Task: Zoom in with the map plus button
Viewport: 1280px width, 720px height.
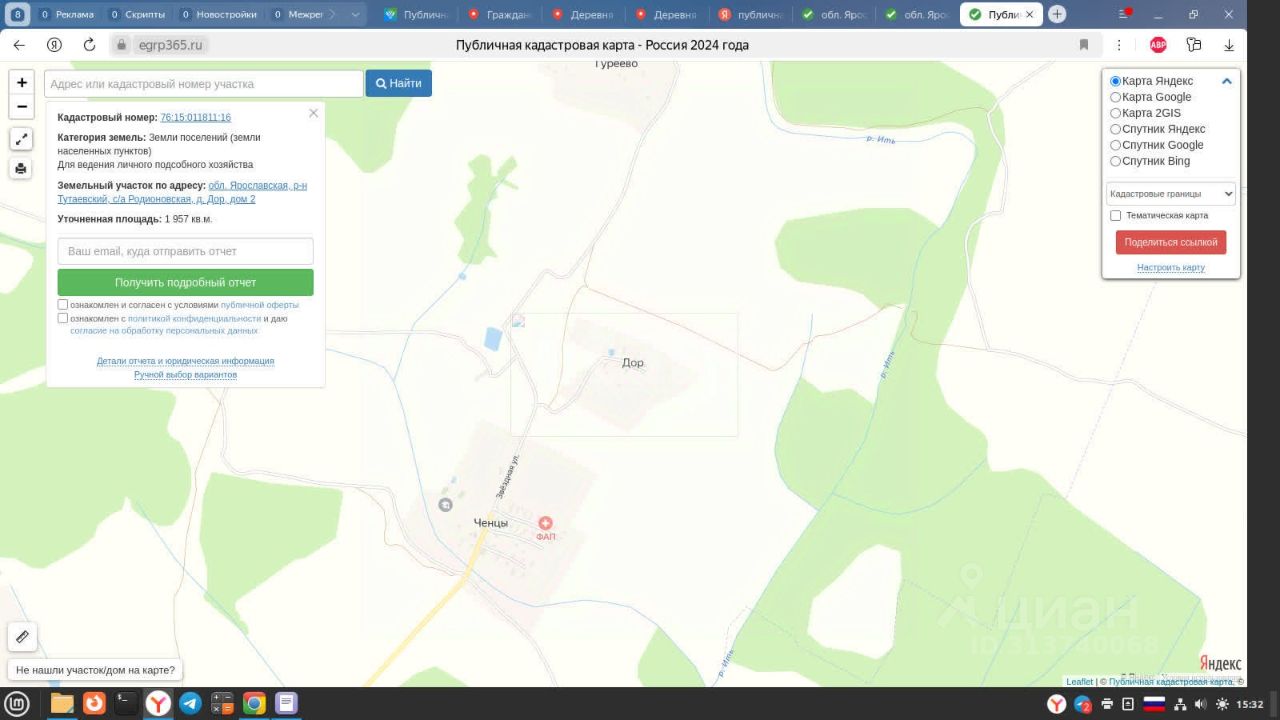Action: click(x=22, y=83)
